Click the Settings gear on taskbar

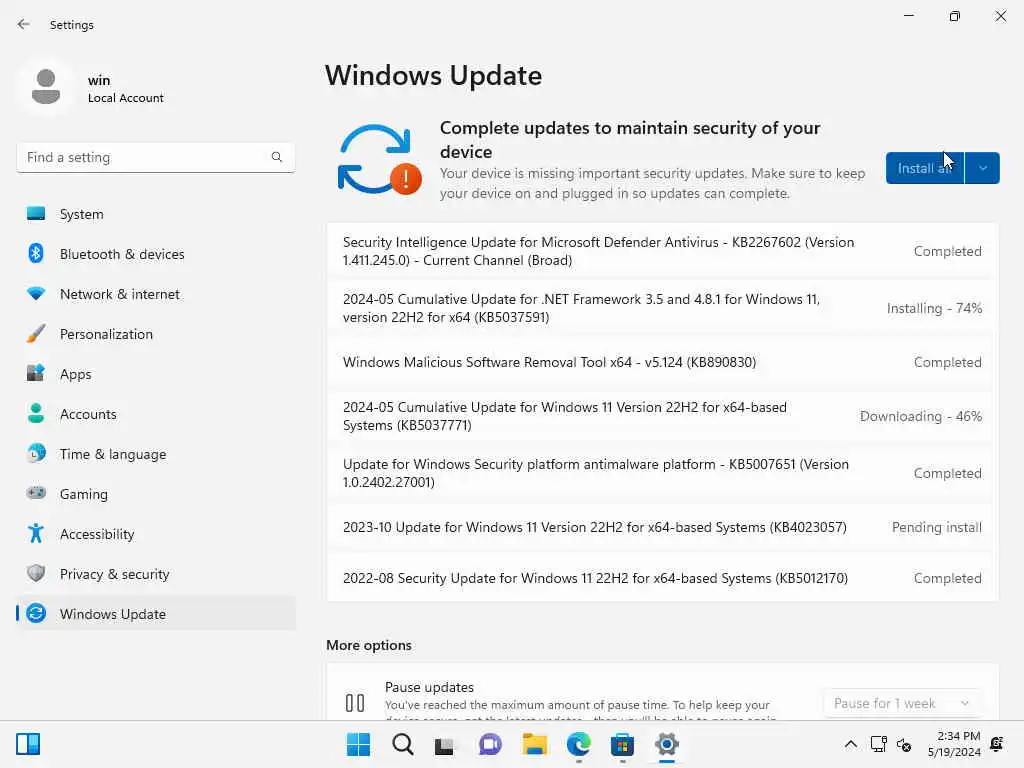tap(667, 744)
